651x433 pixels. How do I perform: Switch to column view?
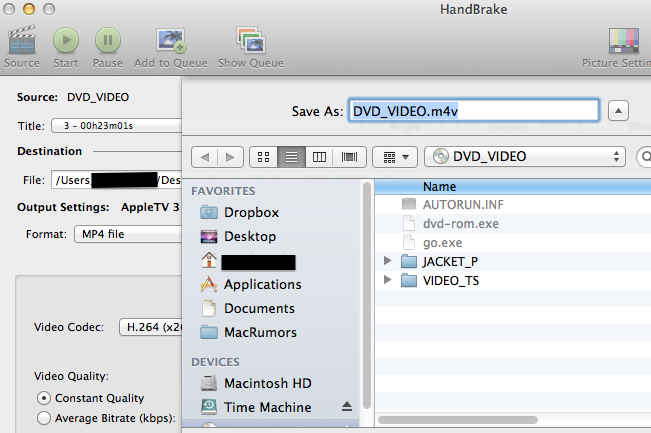point(319,157)
